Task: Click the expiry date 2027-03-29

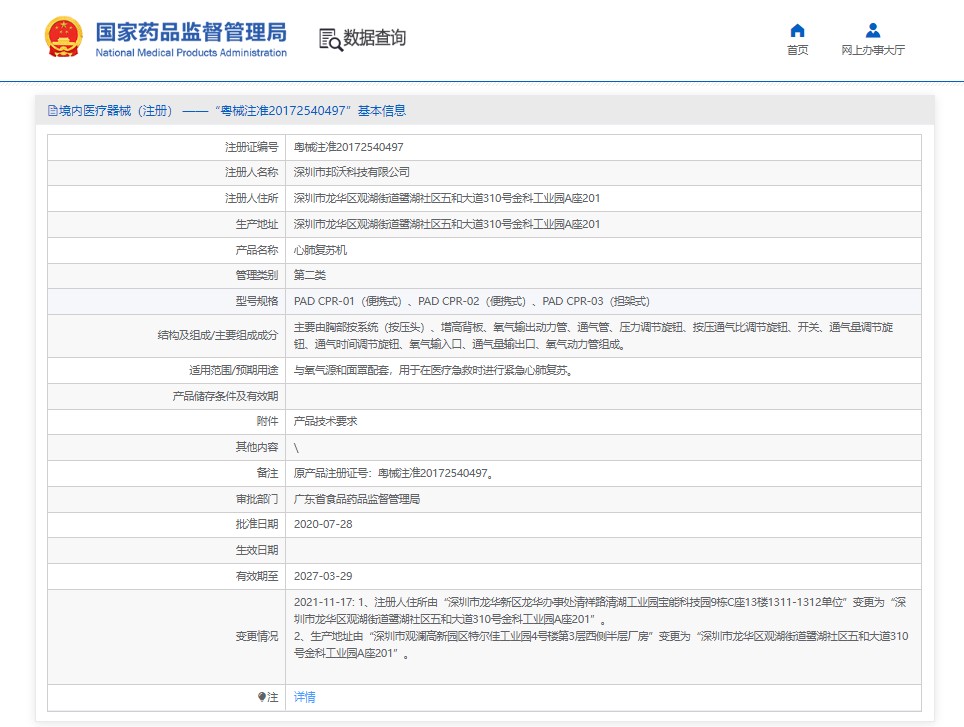Action: click(x=323, y=576)
